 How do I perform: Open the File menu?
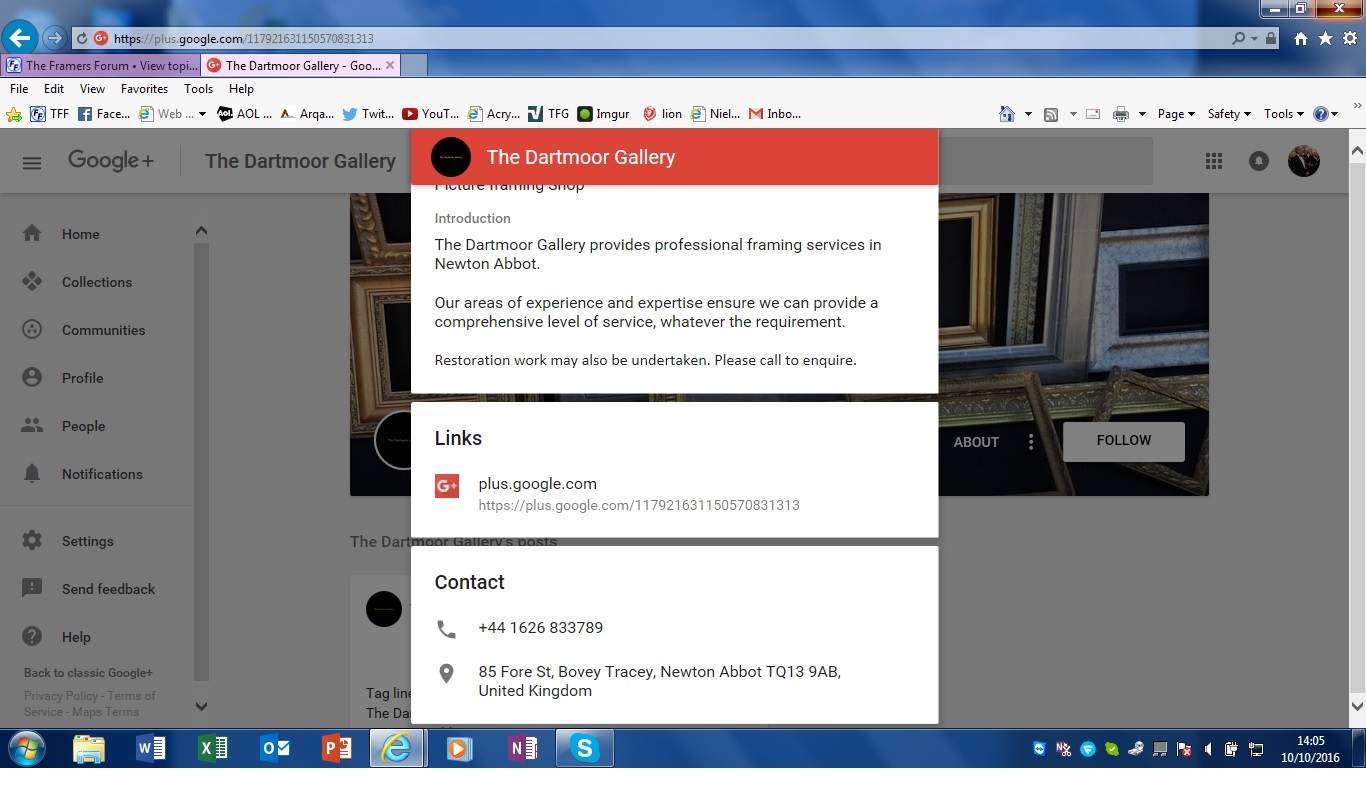coord(19,89)
